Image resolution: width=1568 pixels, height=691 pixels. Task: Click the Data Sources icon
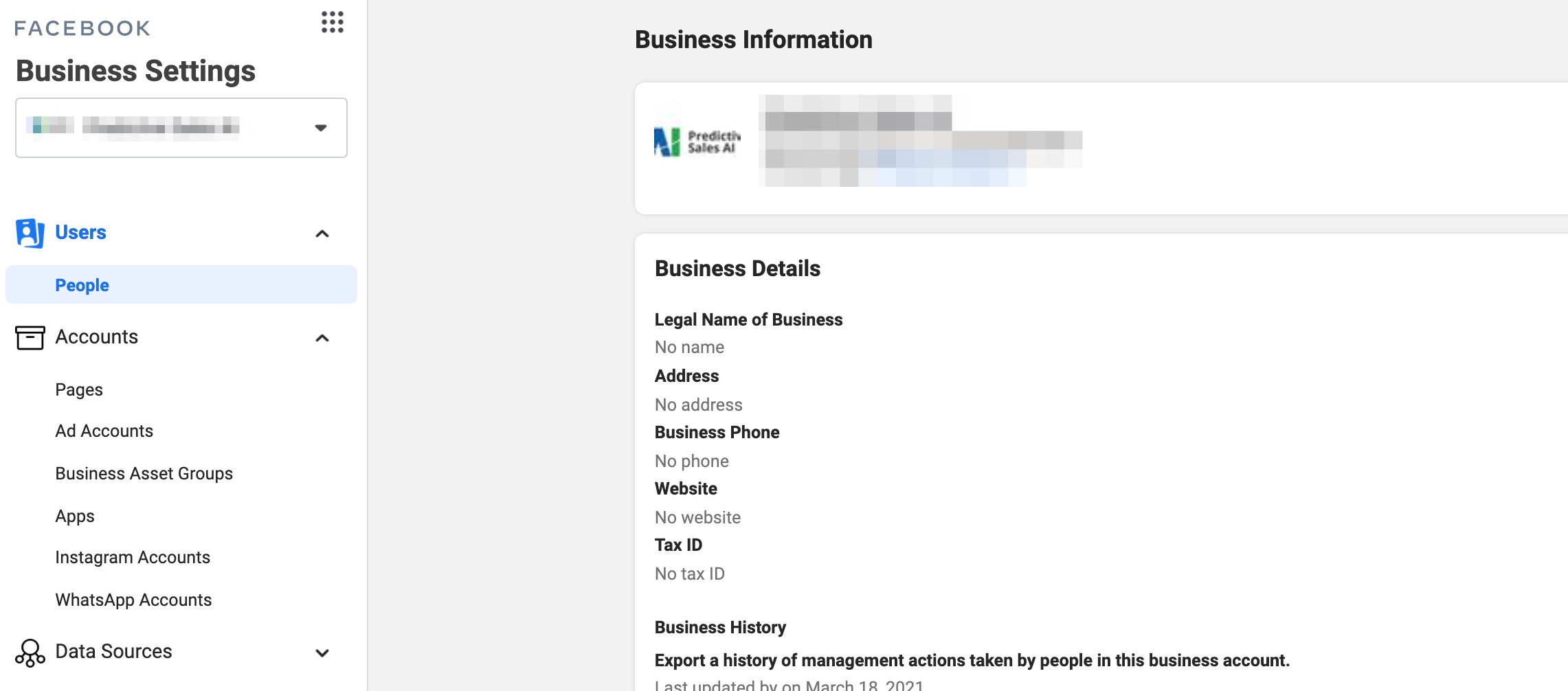pyautogui.click(x=30, y=653)
